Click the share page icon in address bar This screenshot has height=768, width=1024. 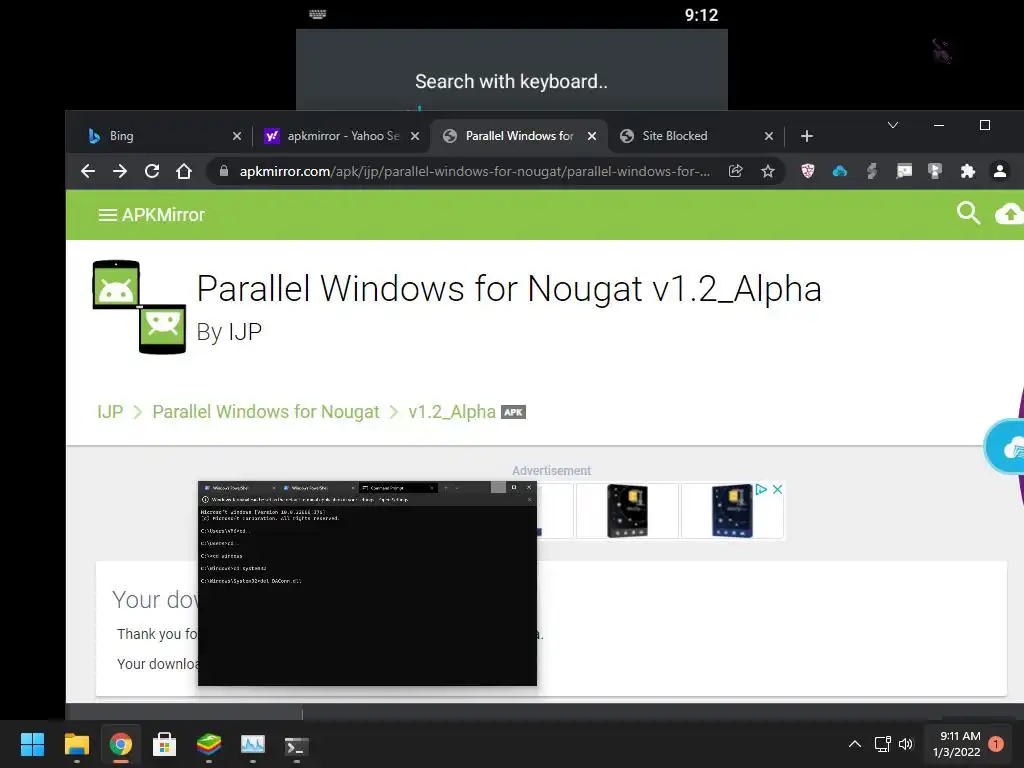735,171
